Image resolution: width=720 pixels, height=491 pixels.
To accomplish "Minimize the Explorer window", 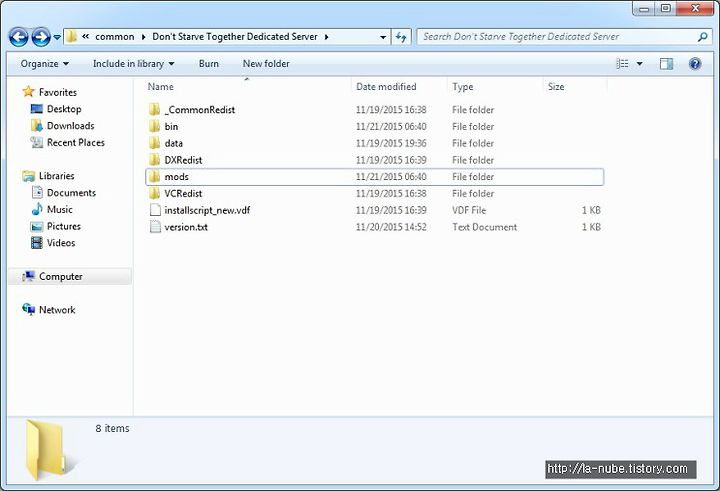I will 644,8.
